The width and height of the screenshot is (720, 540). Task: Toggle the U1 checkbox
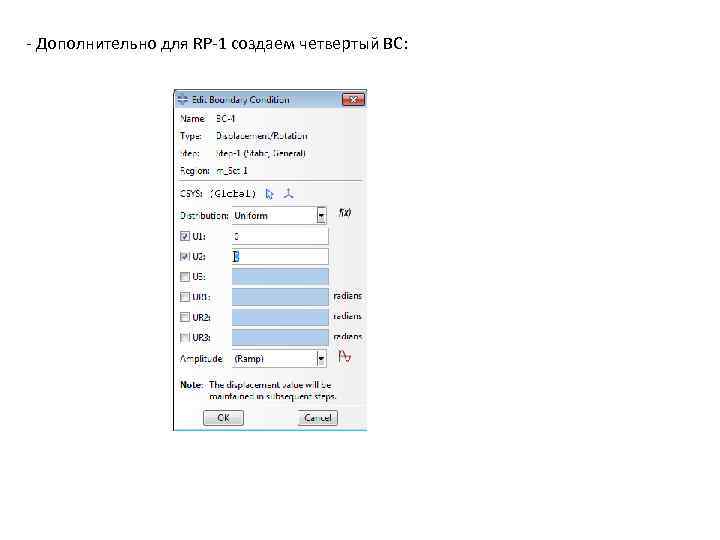[x=185, y=236]
